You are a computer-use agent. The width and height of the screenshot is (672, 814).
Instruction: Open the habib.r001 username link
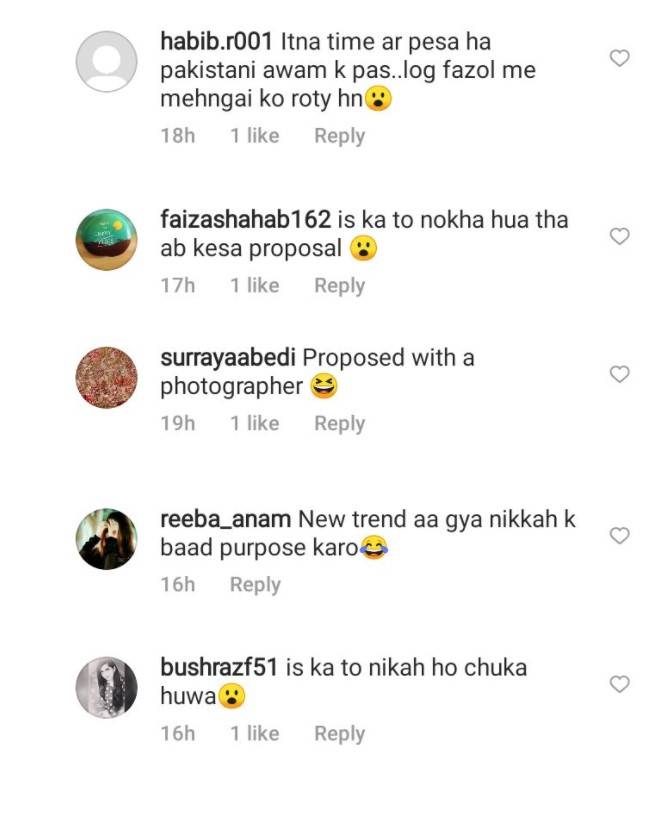(x=216, y=42)
